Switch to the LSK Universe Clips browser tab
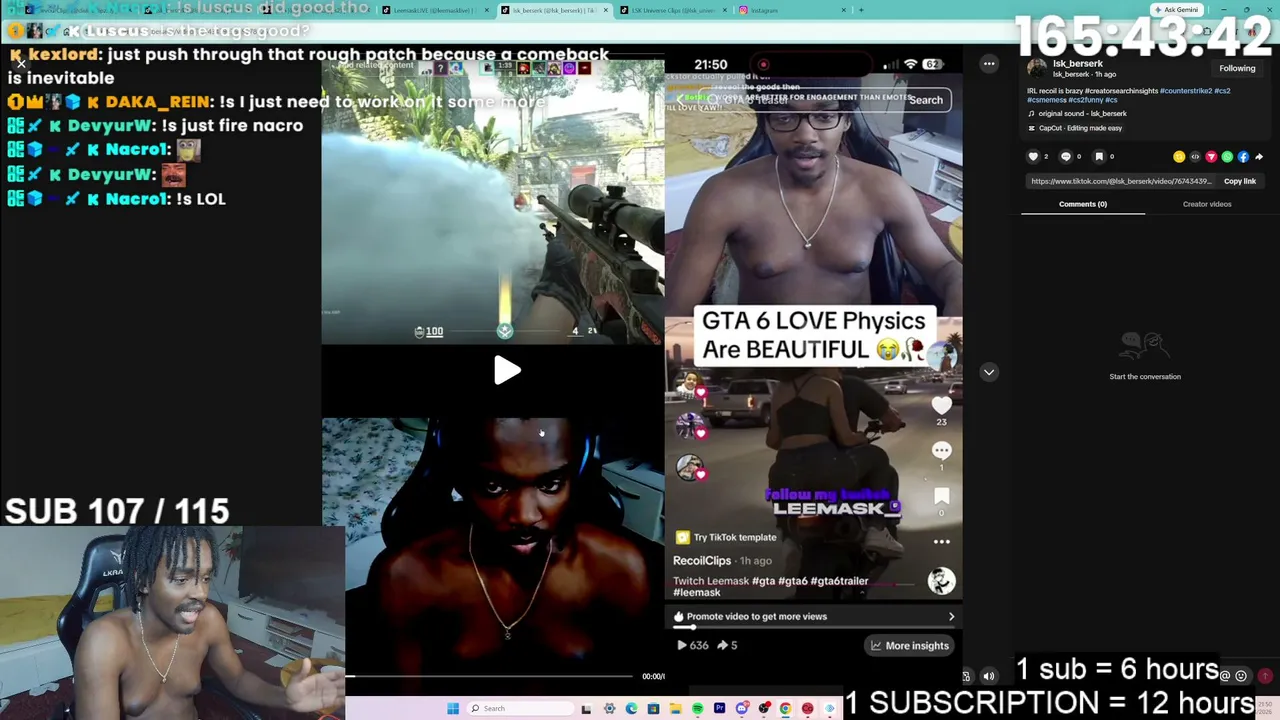The height and width of the screenshot is (720, 1280). (672, 10)
